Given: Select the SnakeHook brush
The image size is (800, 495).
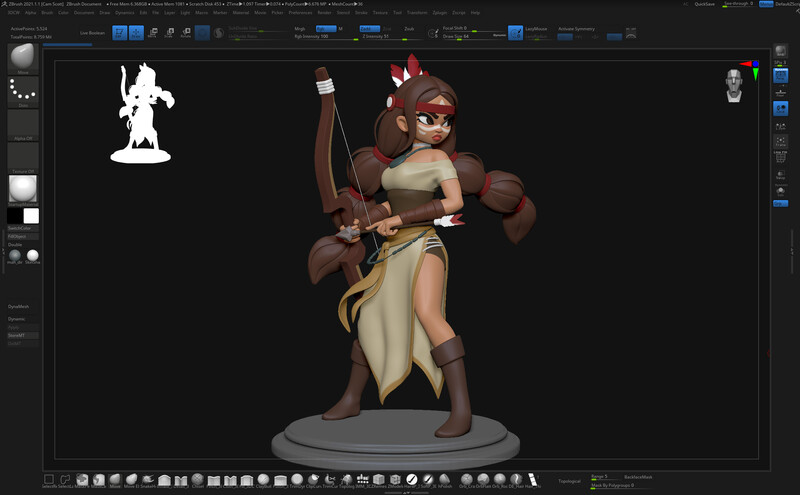Looking at the screenshot, I should (x=147, y=480).
